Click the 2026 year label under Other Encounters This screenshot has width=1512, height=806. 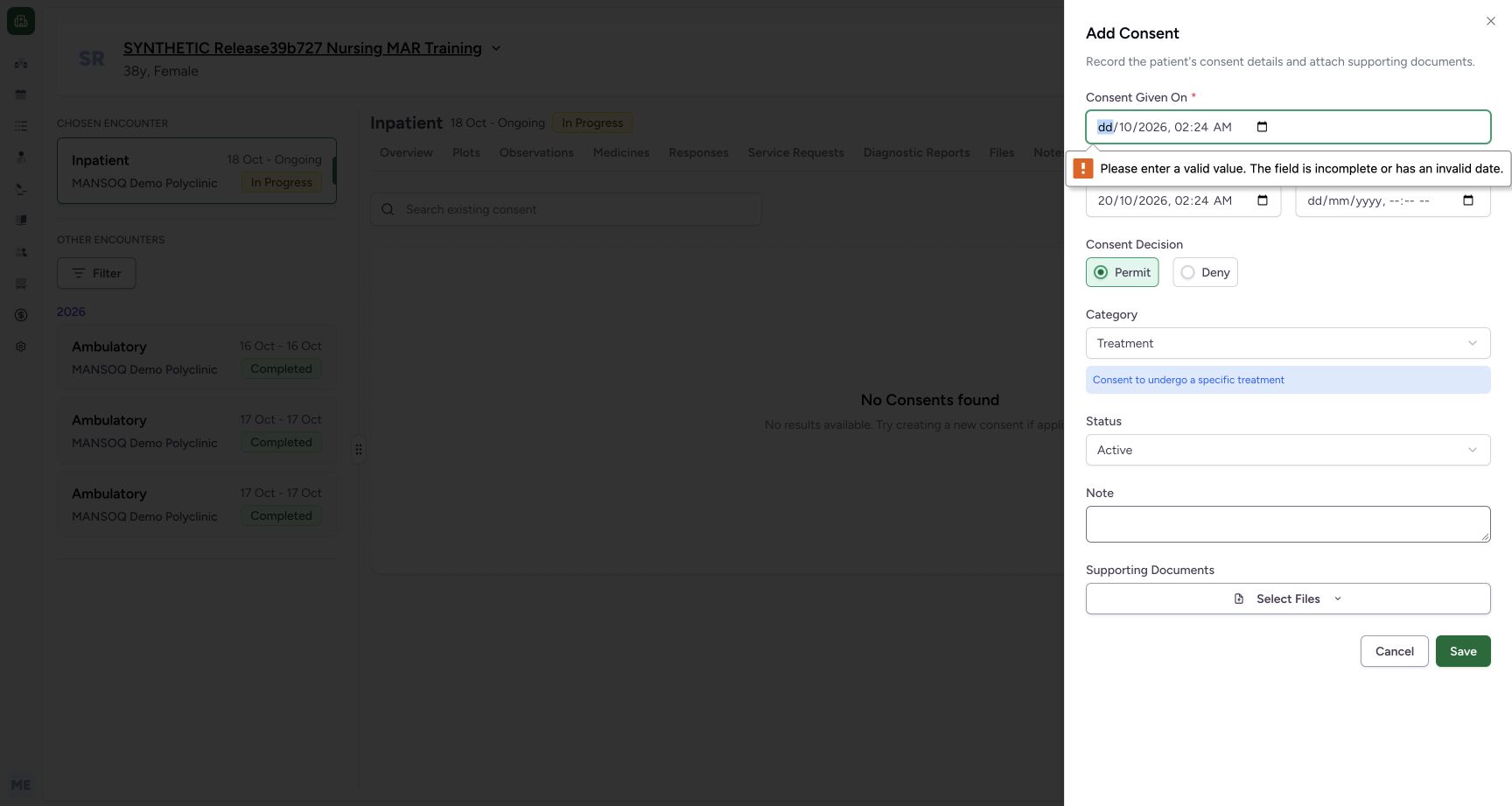pos(71,312)
